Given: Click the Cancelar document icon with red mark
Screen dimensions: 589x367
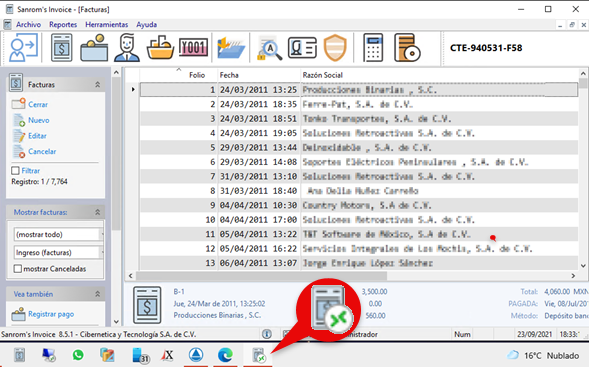Looking at the screenshot, I should tap(19, 151).
